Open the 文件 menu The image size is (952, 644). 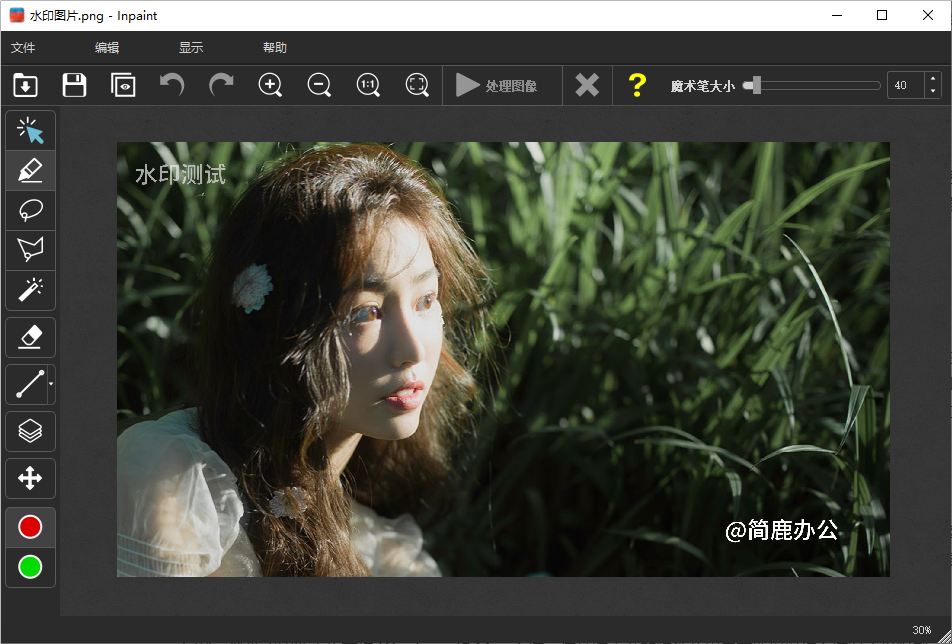(x=23, y=46)
